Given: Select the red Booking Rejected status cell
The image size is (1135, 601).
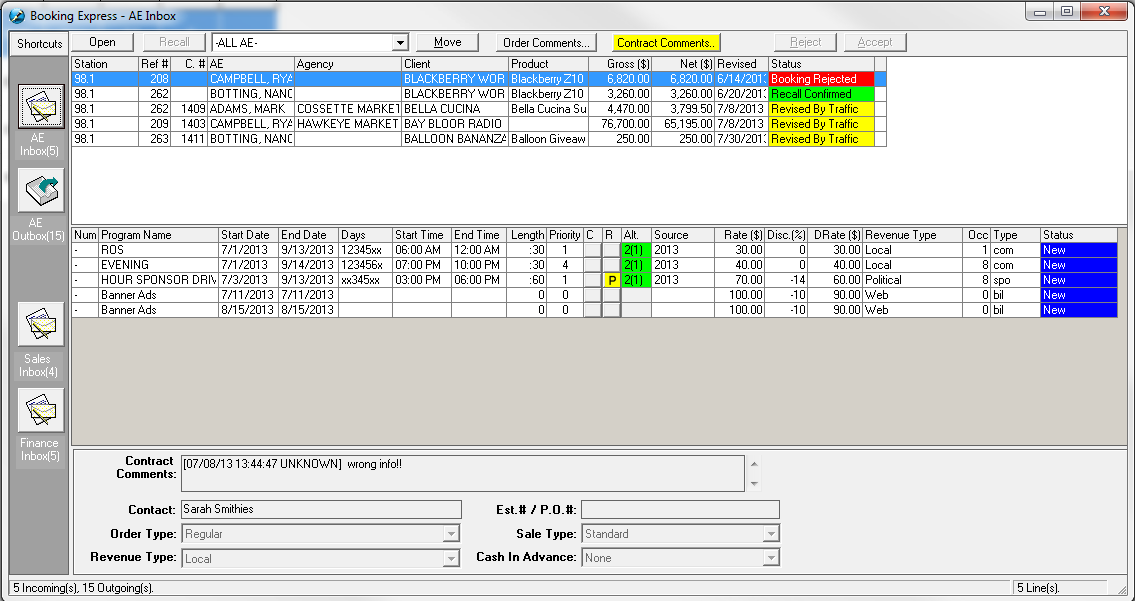Looking at the screenshot, I should tap(820, 79).
